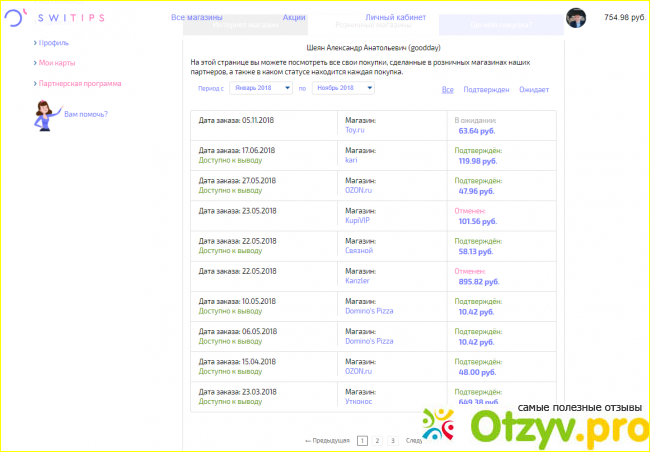
Task: Filter purchases by Подтвержден
Action: tap(485, 90)
